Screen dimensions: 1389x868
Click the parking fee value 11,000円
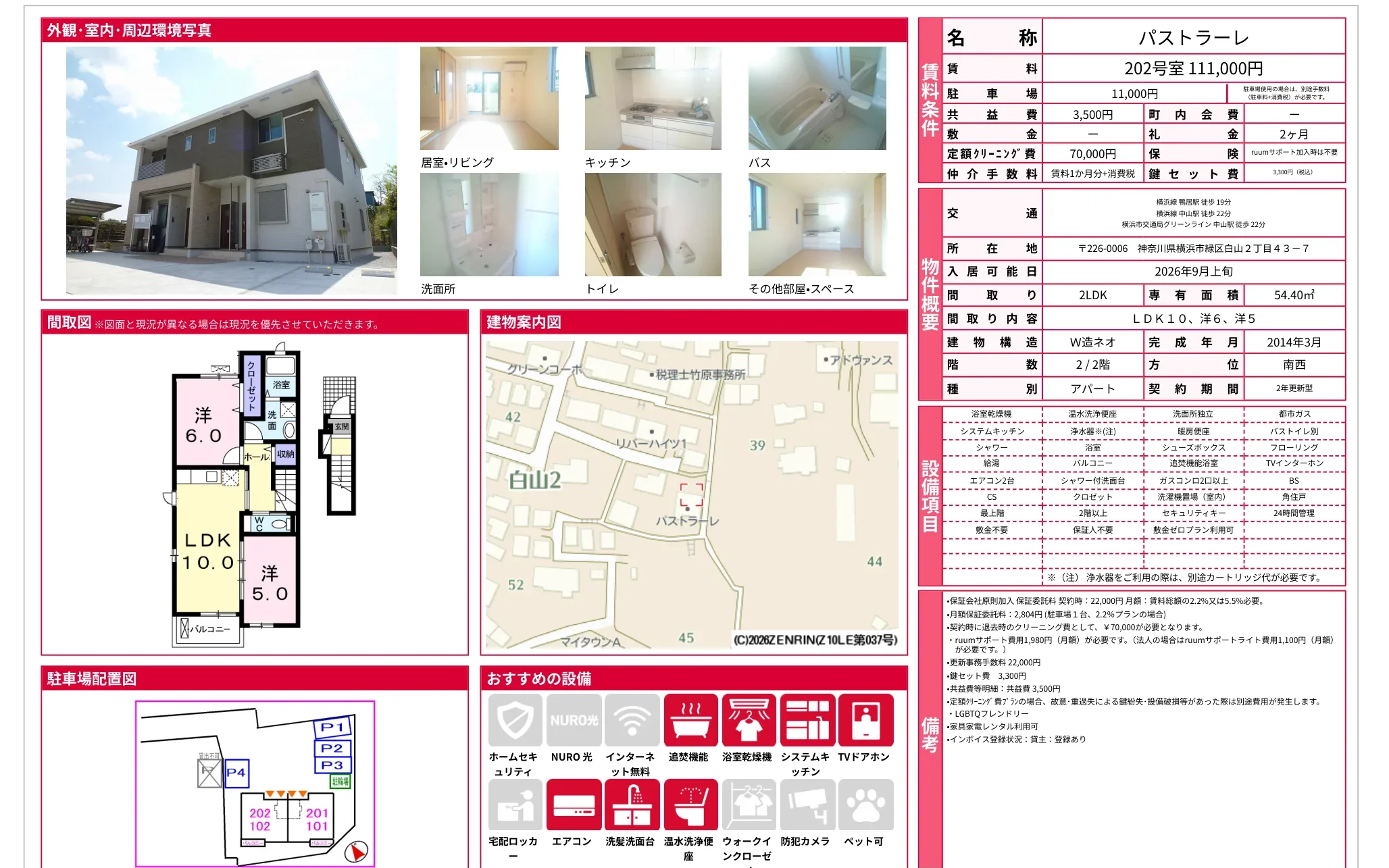(1134, 94)
